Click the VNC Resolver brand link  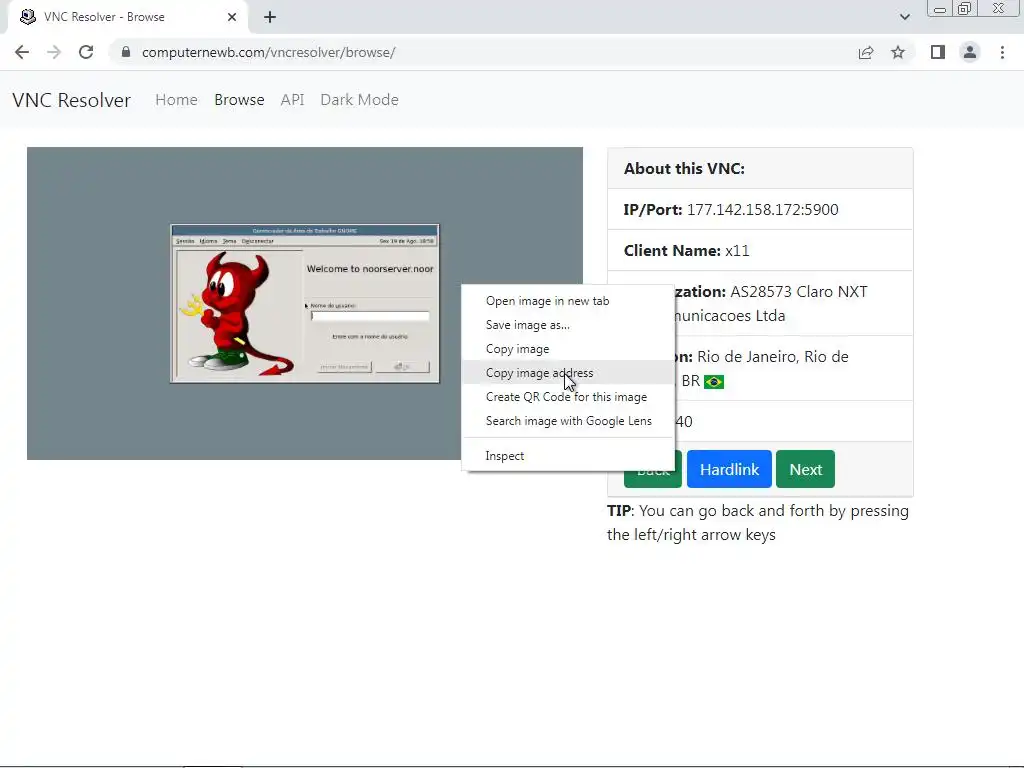[x=71, y=100]
